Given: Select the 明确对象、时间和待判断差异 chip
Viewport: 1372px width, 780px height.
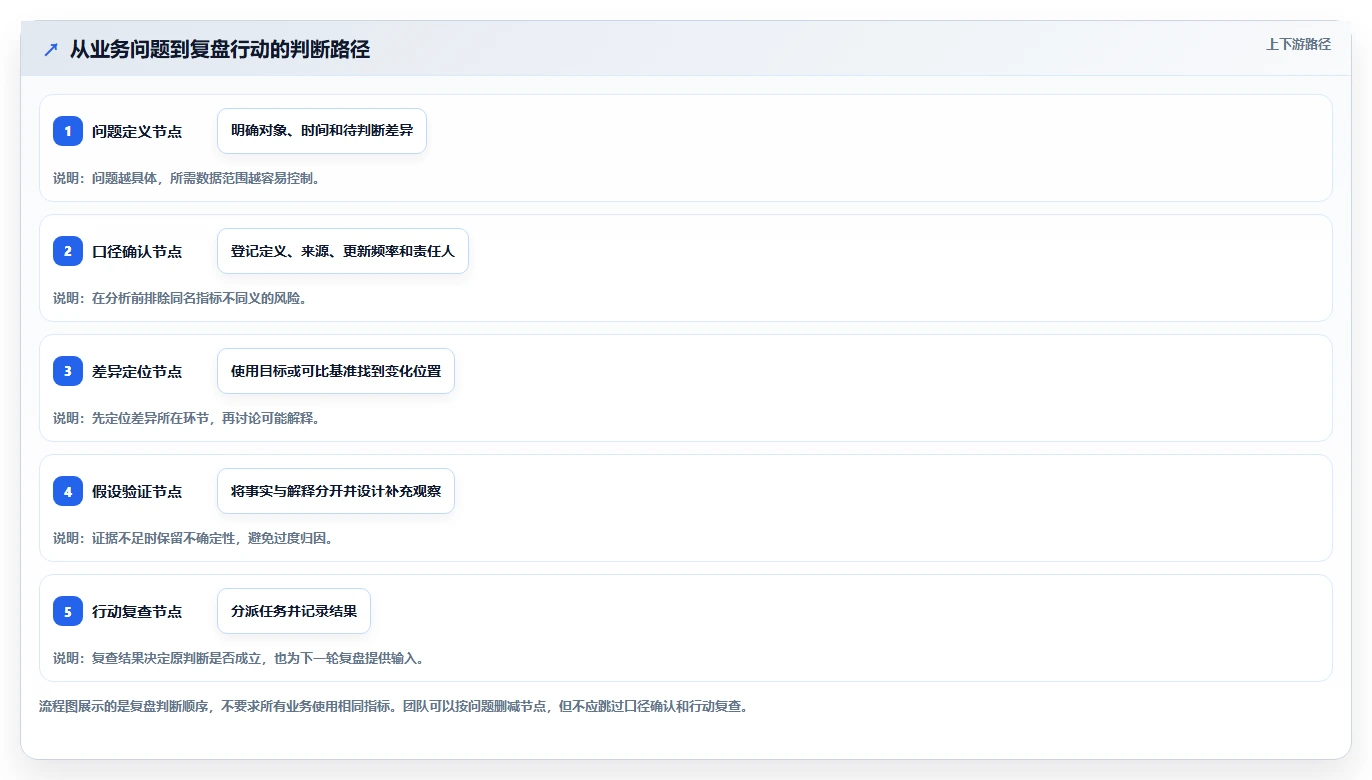Looking at the screenshot, I should click(x=322, y=131).
